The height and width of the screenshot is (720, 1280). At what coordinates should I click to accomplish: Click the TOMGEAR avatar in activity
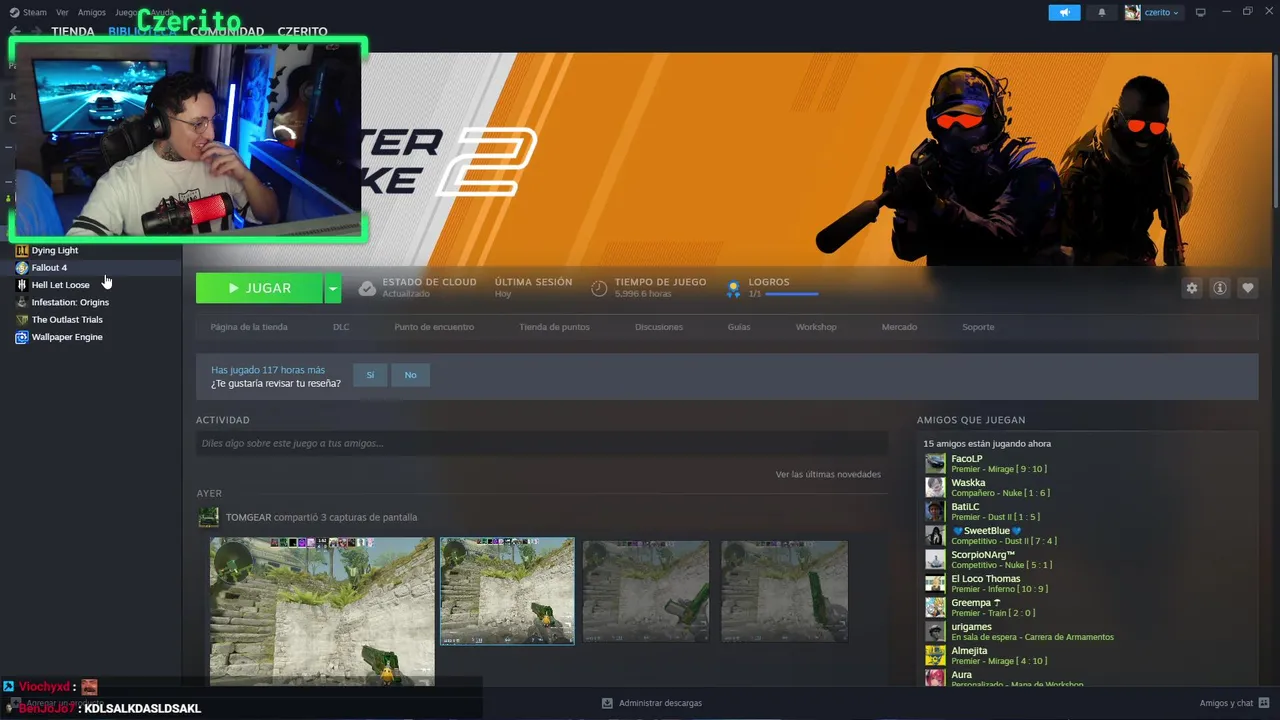[x=208, y=517]
